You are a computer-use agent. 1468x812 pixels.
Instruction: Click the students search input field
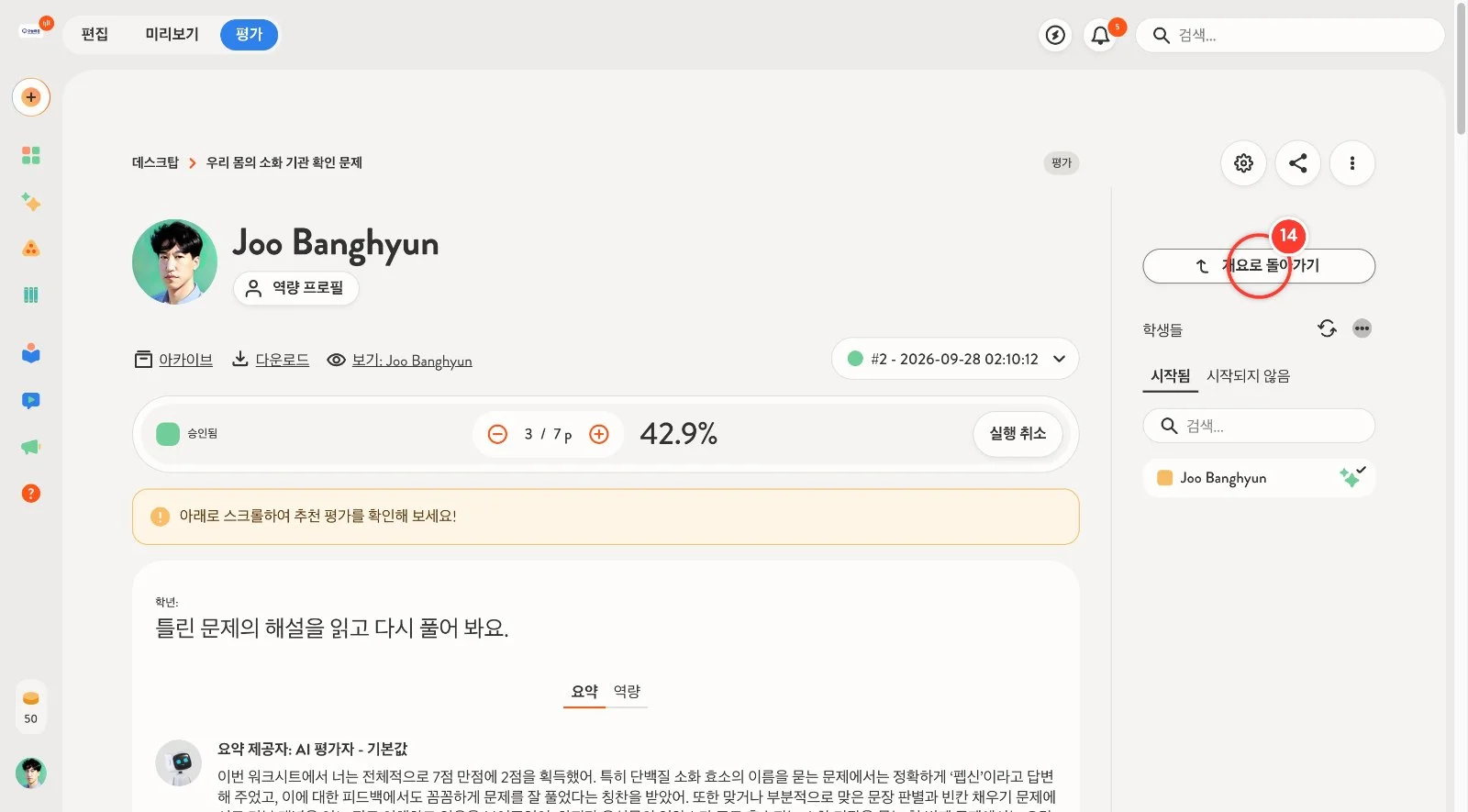point(1259,426)
